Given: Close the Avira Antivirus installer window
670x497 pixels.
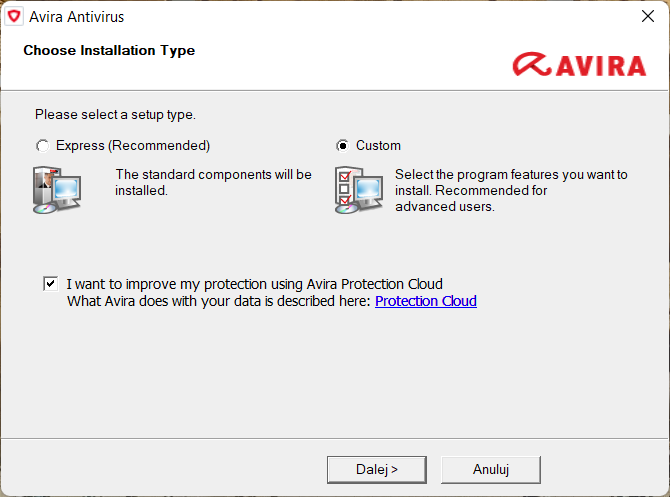Looking at the screenshot, I should tap(646, 17).
